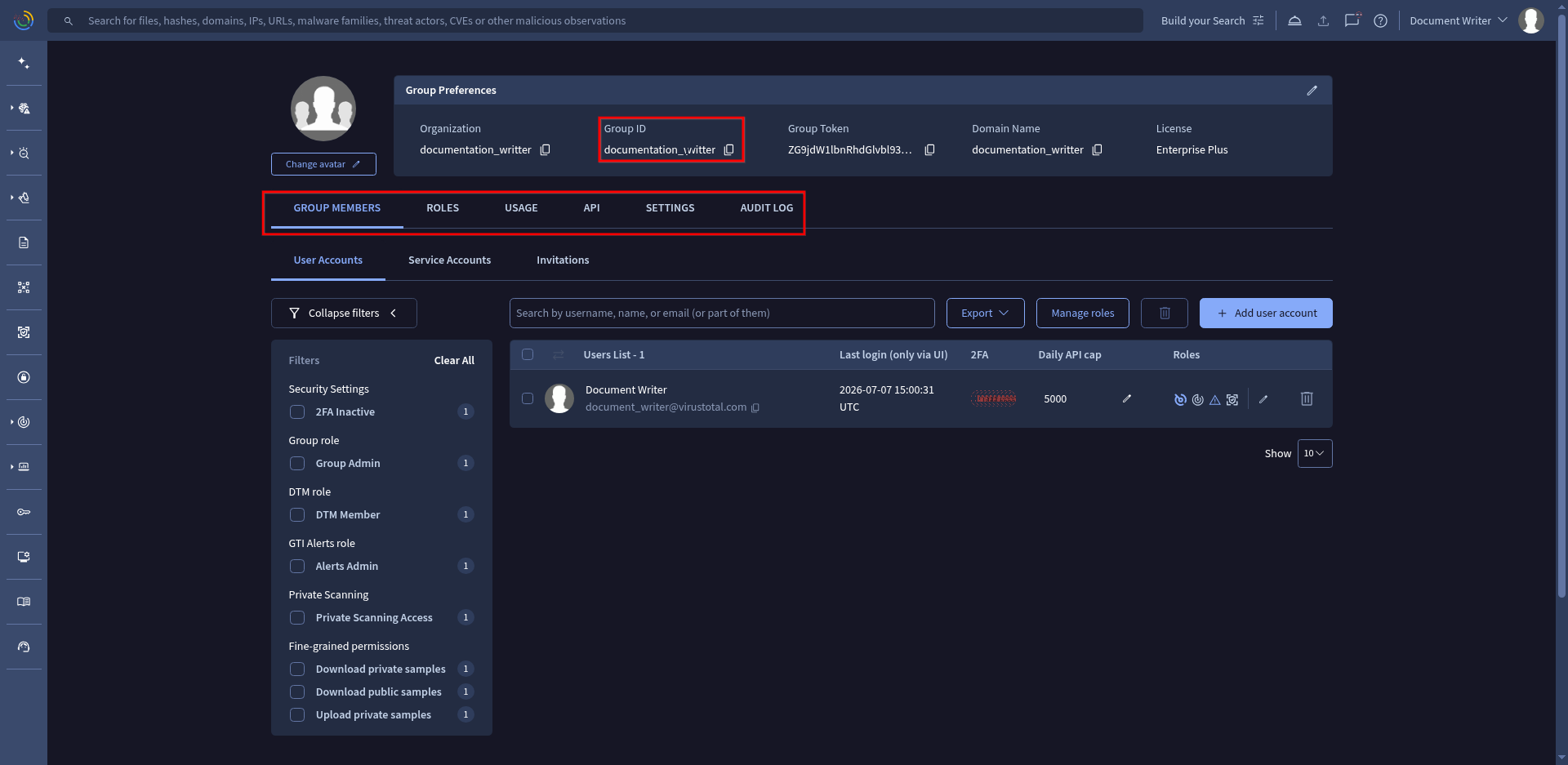This screenshot has height=765, width=1568.
Task: Copy the Group ID to clipboard
Action: 729,150
